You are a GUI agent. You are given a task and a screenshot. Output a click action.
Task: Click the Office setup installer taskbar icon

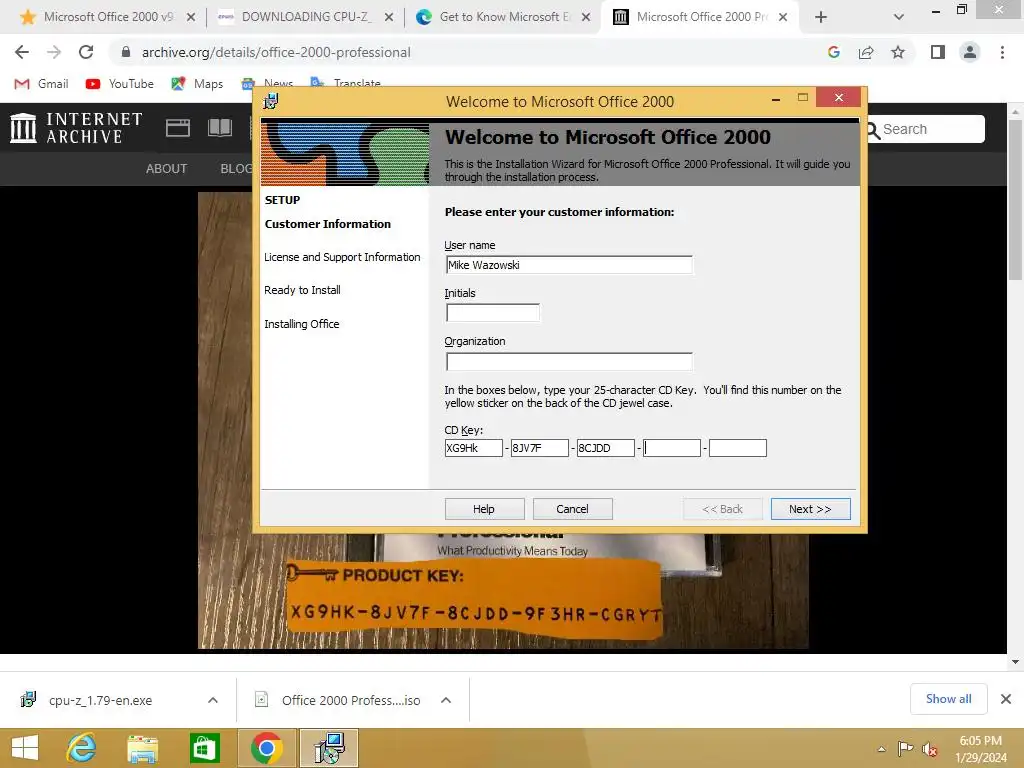(x=329, y=748)
